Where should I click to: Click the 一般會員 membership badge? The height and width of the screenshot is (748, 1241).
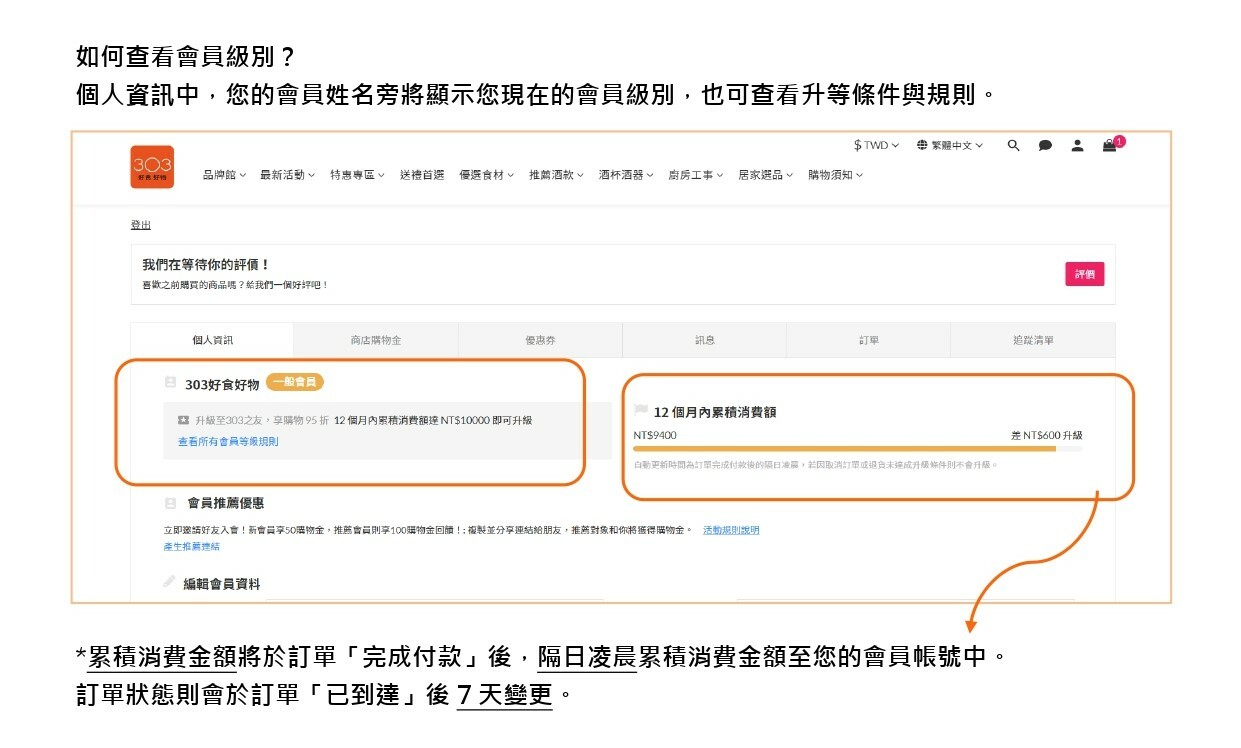[x=295, y=383]
